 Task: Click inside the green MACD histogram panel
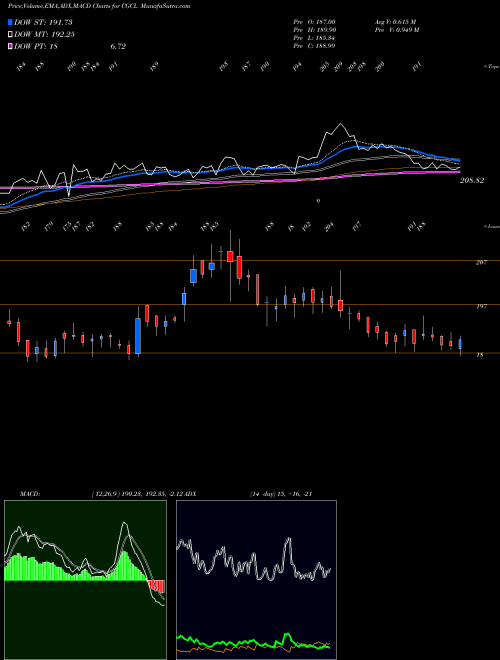click(x=85, y=580)
